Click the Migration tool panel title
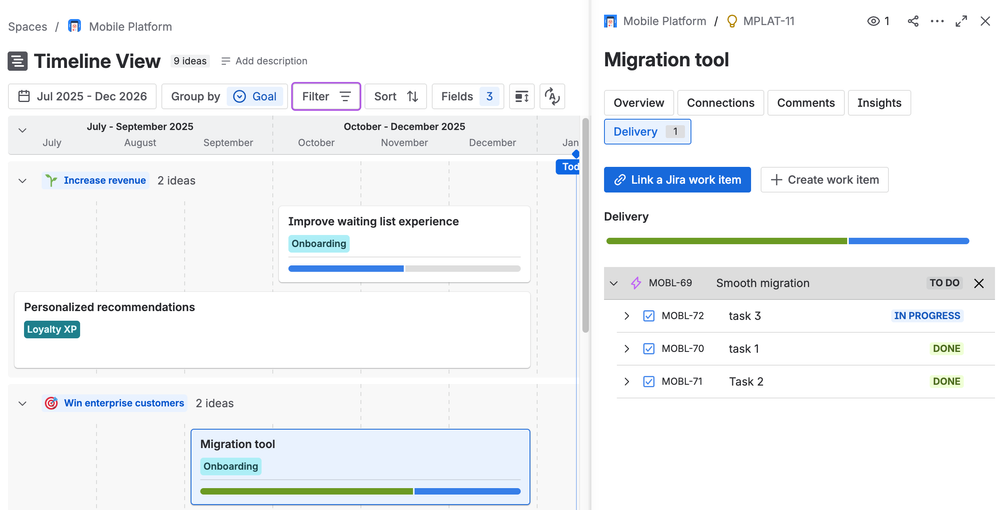This screenshot has height=510, width=999. tap(666, 60)
